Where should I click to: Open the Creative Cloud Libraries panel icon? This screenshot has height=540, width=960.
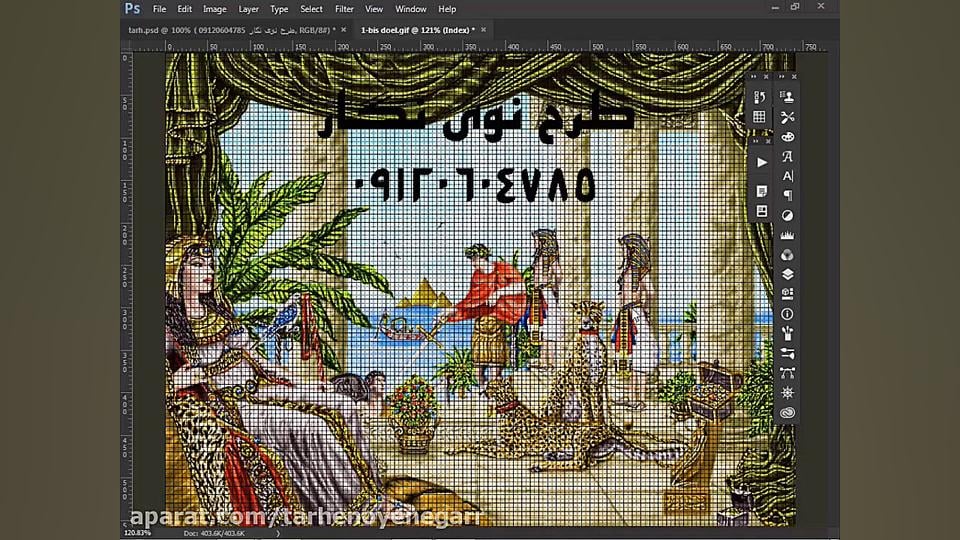tap(788, 412)
